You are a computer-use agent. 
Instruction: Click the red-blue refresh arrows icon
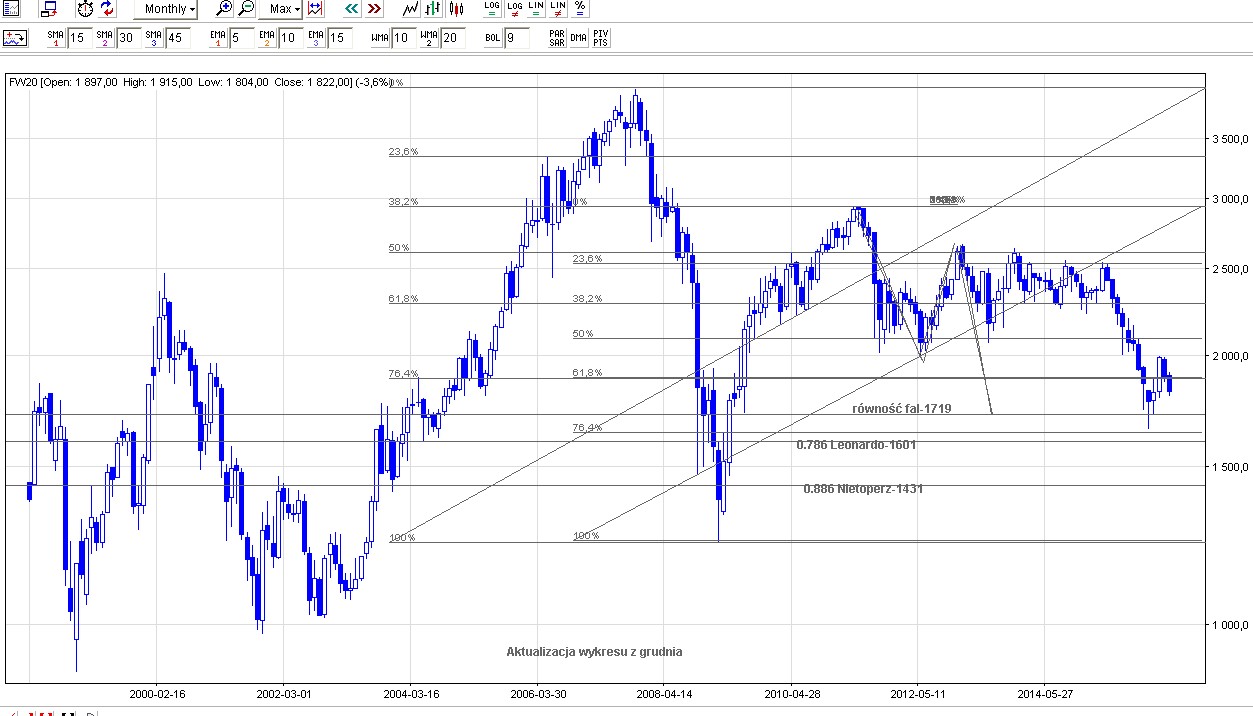coord(107,9)
